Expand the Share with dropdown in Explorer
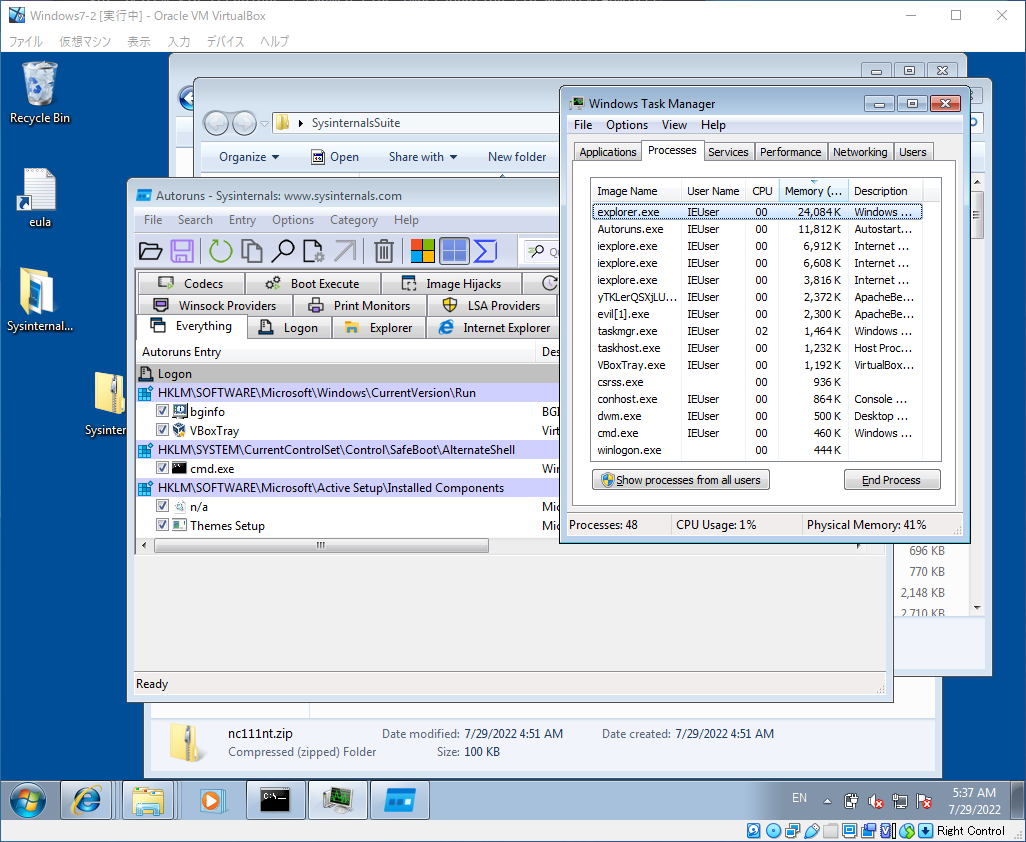Screen dimensions: 1026x842 [423, 157]
